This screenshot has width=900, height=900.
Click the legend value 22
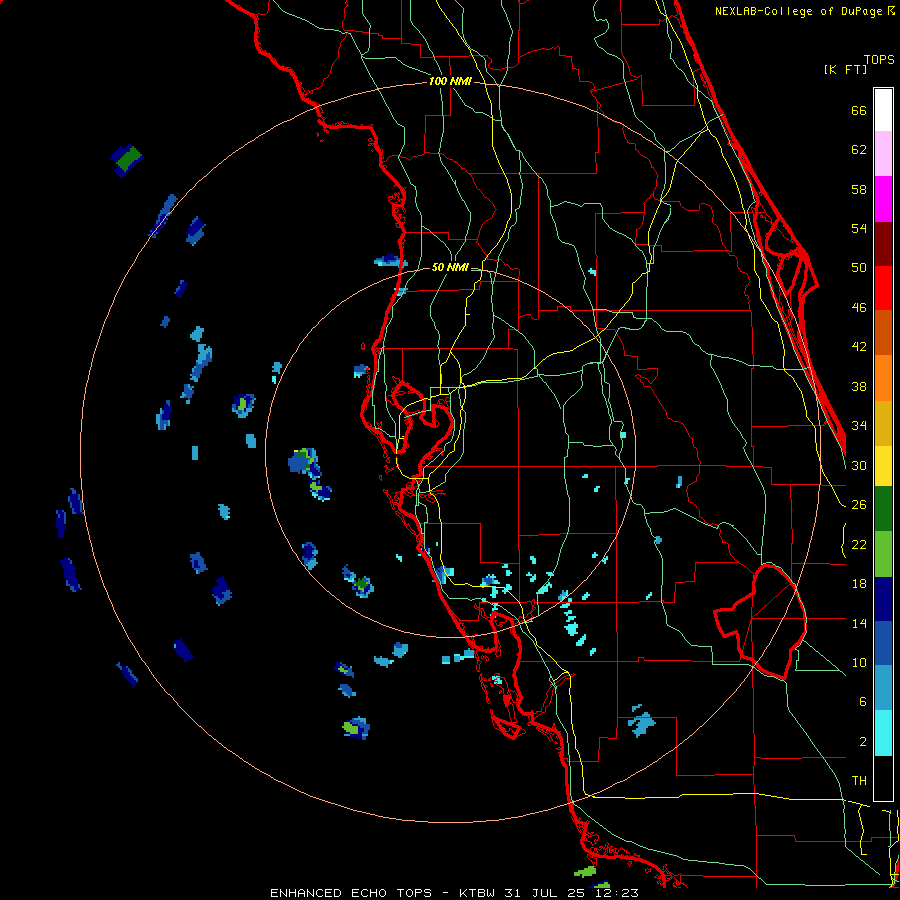(859, 544)
